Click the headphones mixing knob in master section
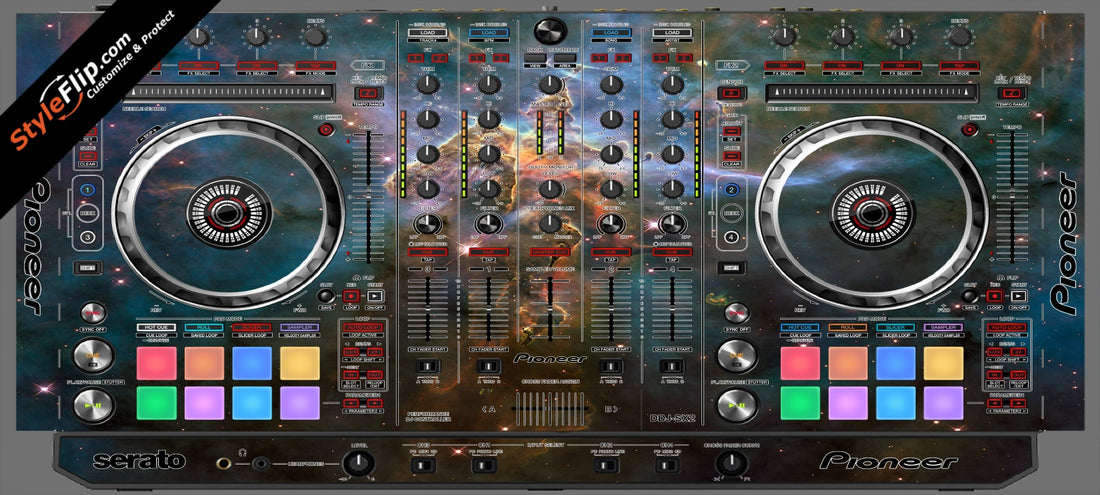The width and height of the screenshot is (1100, 495). (x=551, y=224)
